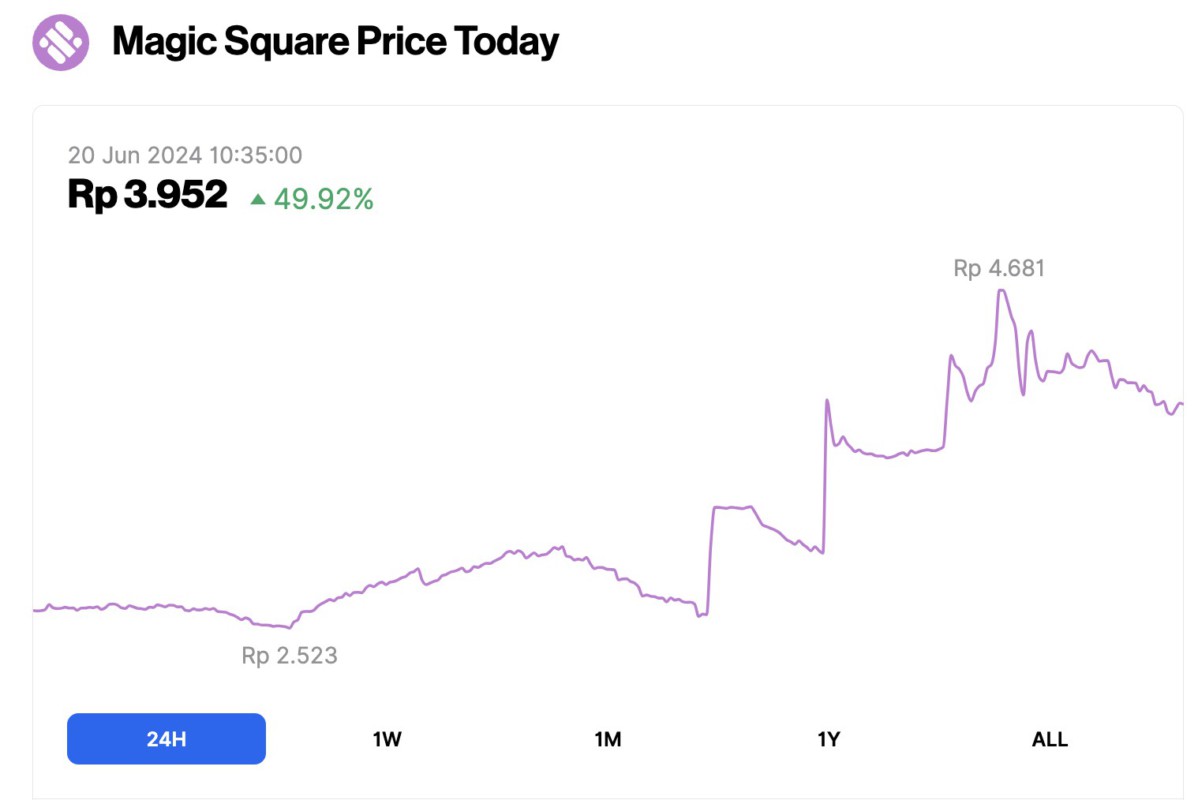Viewport: 1198px width, 800px height.
Task: Click the chart peak near Rp 4.681
Action: coord(1002,292)
